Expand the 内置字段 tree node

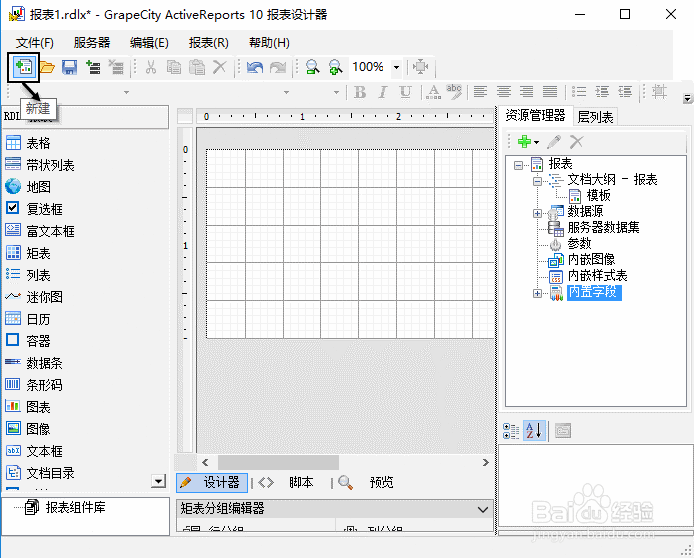coord(537,293)
